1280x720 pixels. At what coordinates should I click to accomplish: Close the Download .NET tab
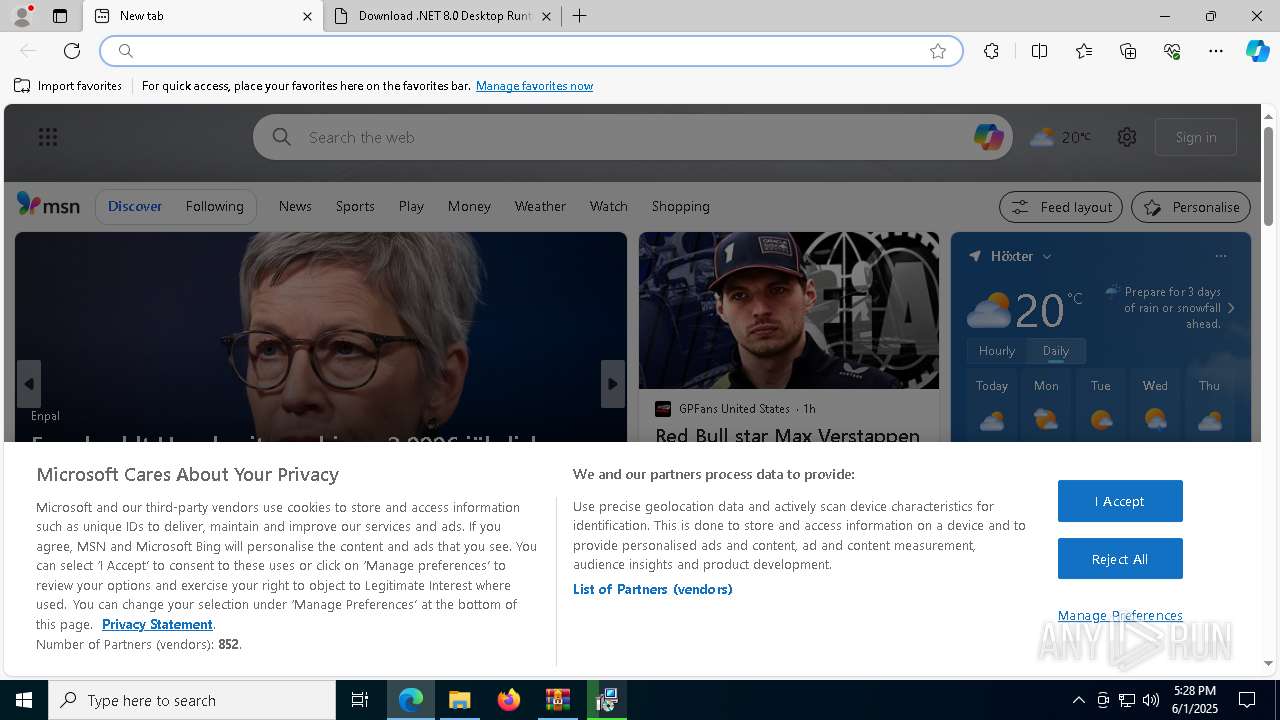[546, 16]
